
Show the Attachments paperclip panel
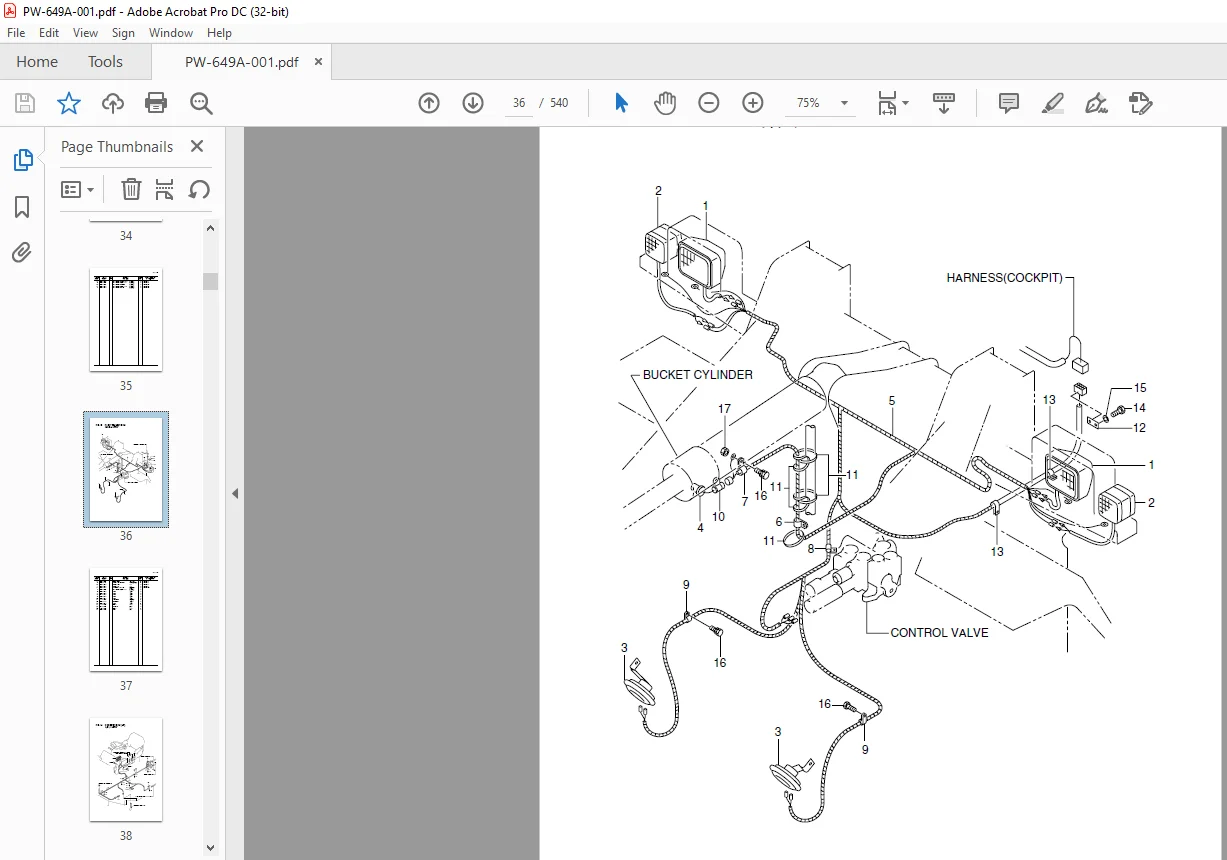(22, 252)
